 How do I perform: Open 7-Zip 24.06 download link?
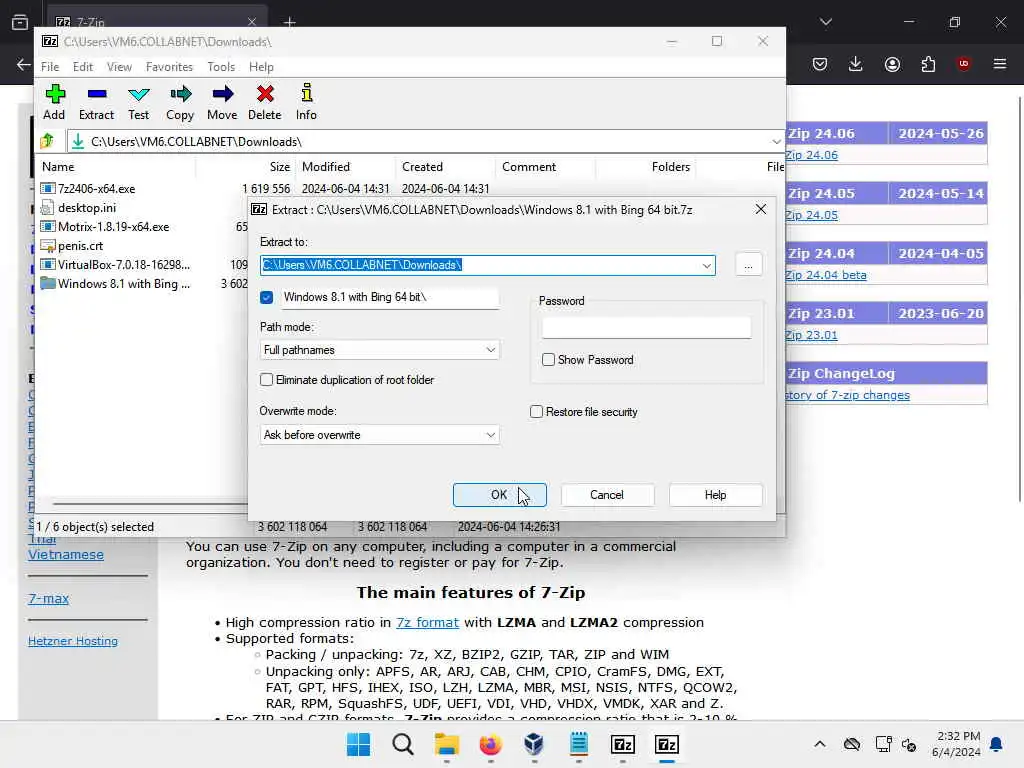[x=812, y=155]
